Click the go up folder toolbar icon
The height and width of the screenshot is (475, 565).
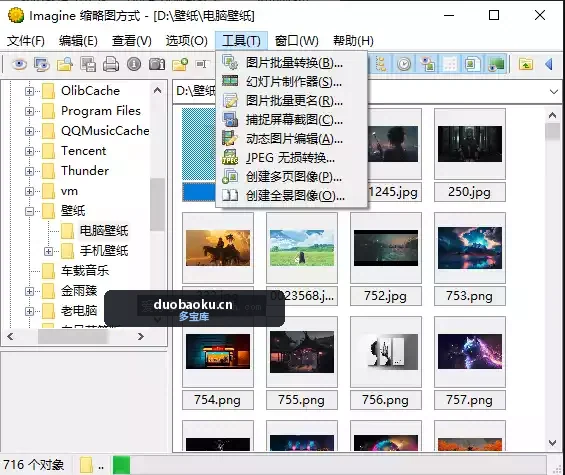pyautogui.click(x=526, y=65)
